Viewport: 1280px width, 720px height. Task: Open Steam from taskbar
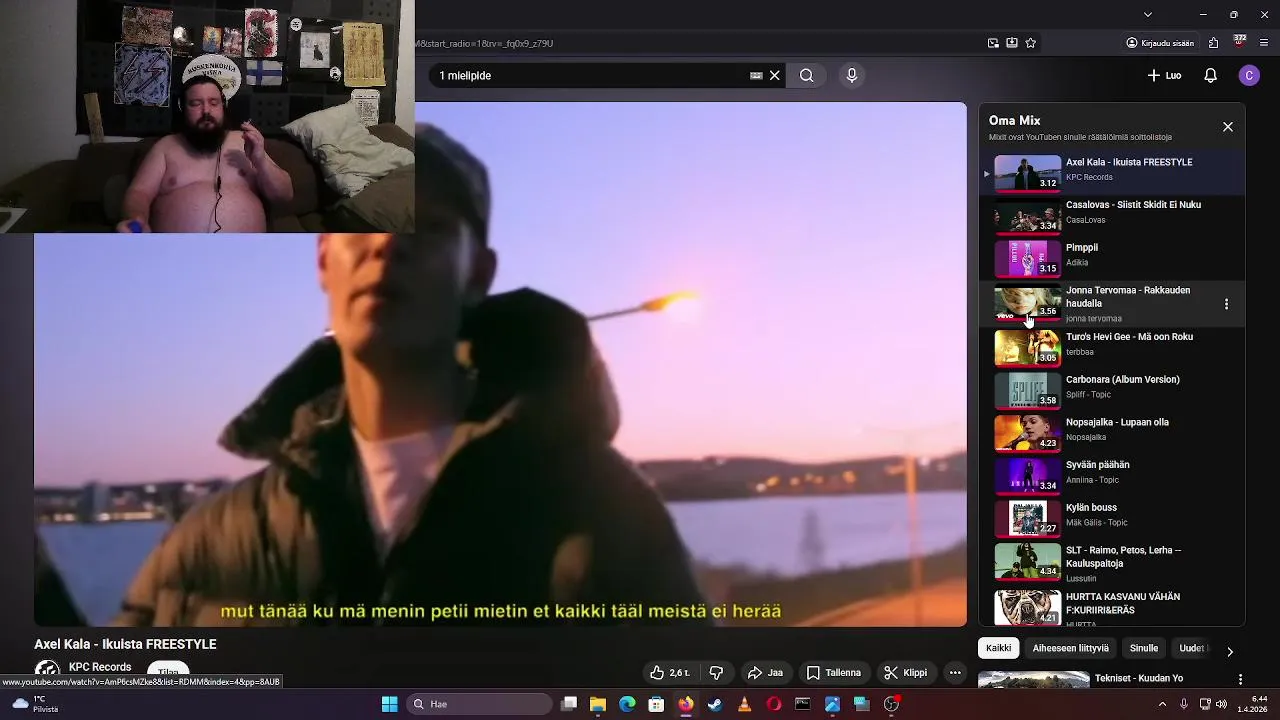[x=715, y=704]
